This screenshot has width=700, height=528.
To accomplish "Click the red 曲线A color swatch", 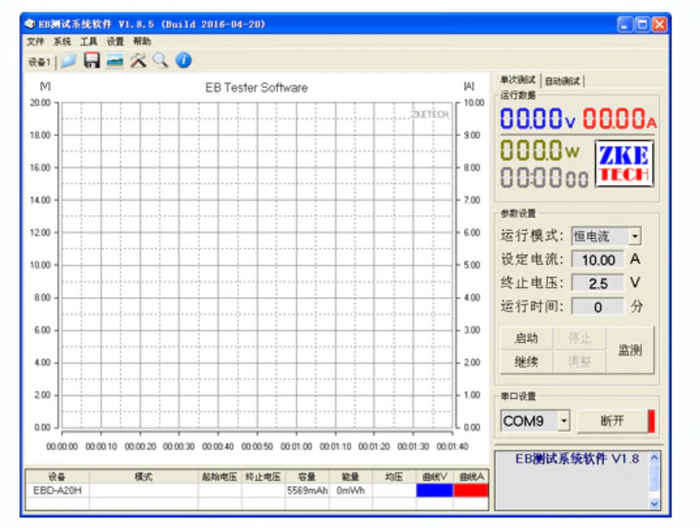I will pyautogui.click(x=471, y=491).
